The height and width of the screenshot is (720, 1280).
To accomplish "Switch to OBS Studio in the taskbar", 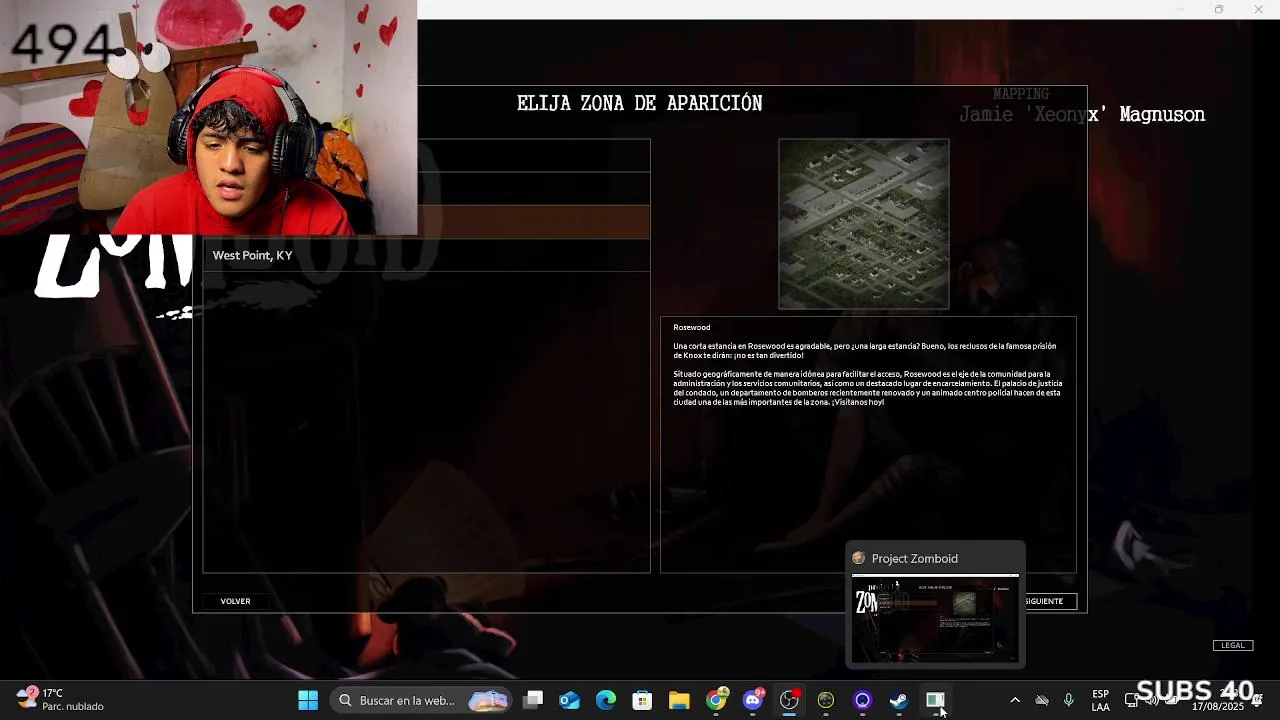I will pos(789,700).
